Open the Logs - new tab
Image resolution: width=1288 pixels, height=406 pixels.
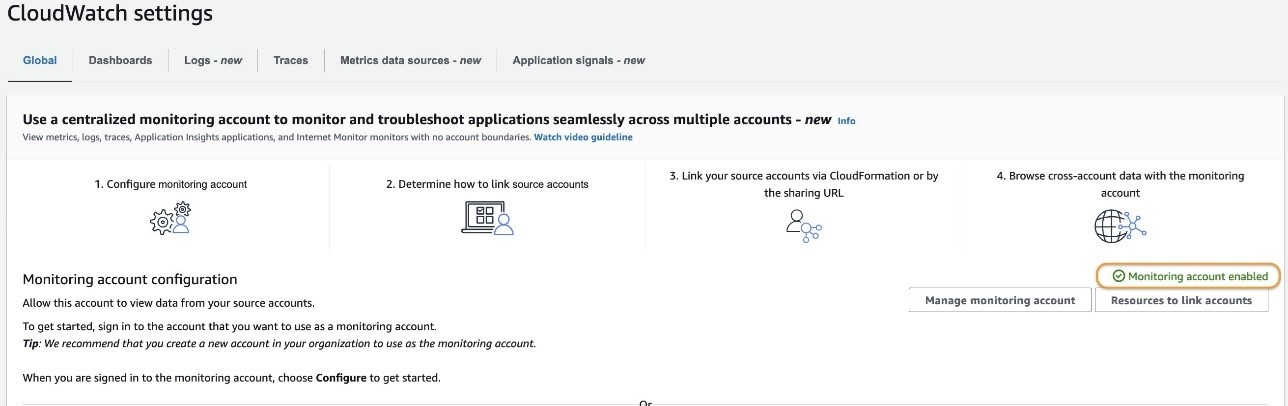tap(213, 60)
